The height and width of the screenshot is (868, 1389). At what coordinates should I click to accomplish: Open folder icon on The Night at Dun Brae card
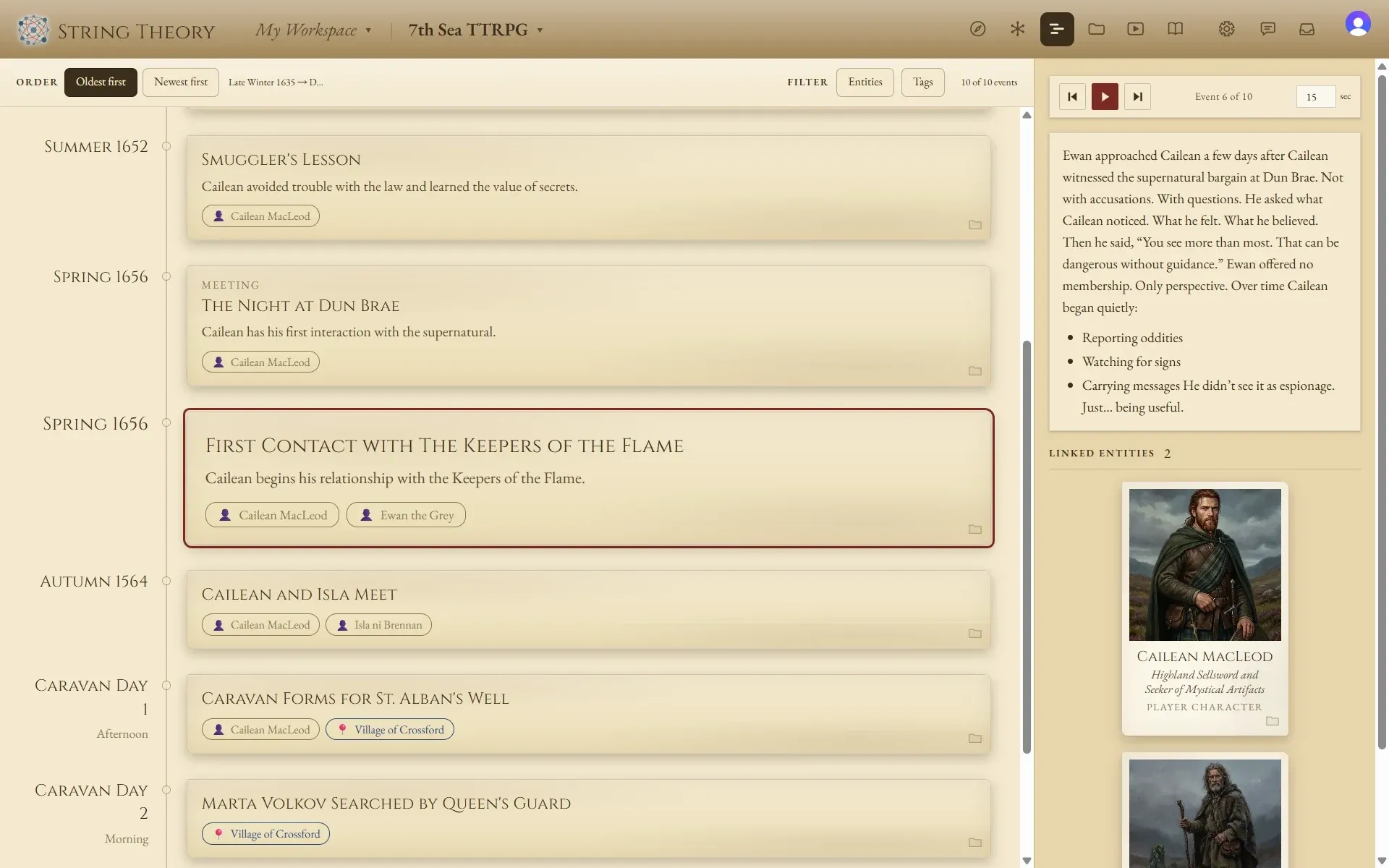[974, 370]
